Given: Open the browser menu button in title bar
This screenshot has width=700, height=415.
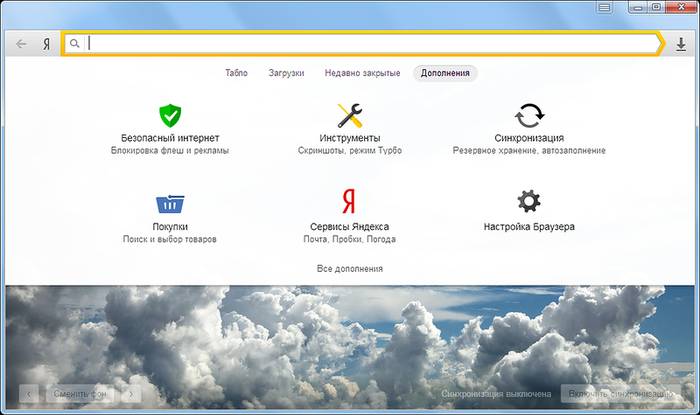Looking at the screenshot, I should (604, 8).
